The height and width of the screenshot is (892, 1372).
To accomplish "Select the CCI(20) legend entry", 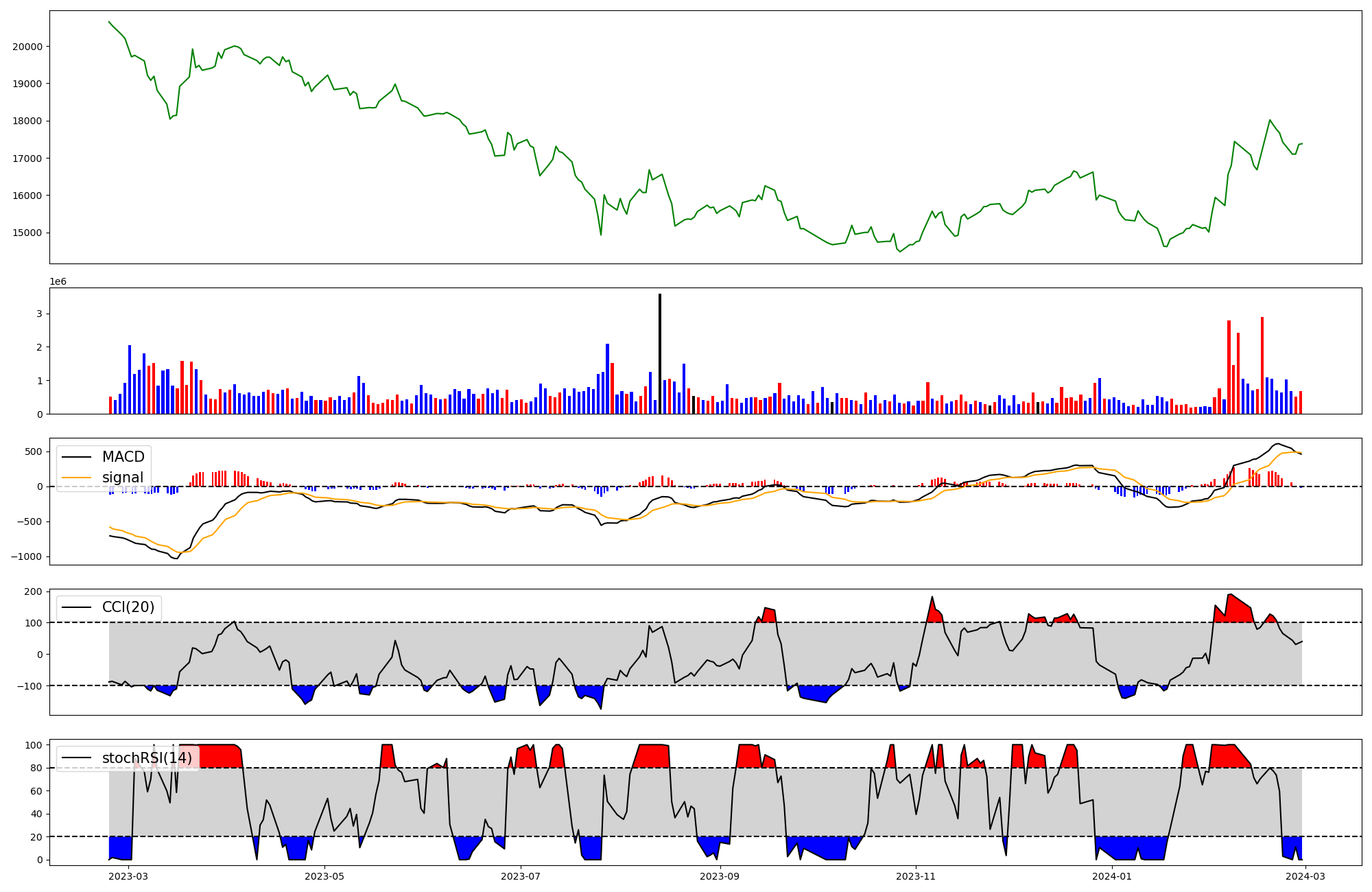I will 130,607.
